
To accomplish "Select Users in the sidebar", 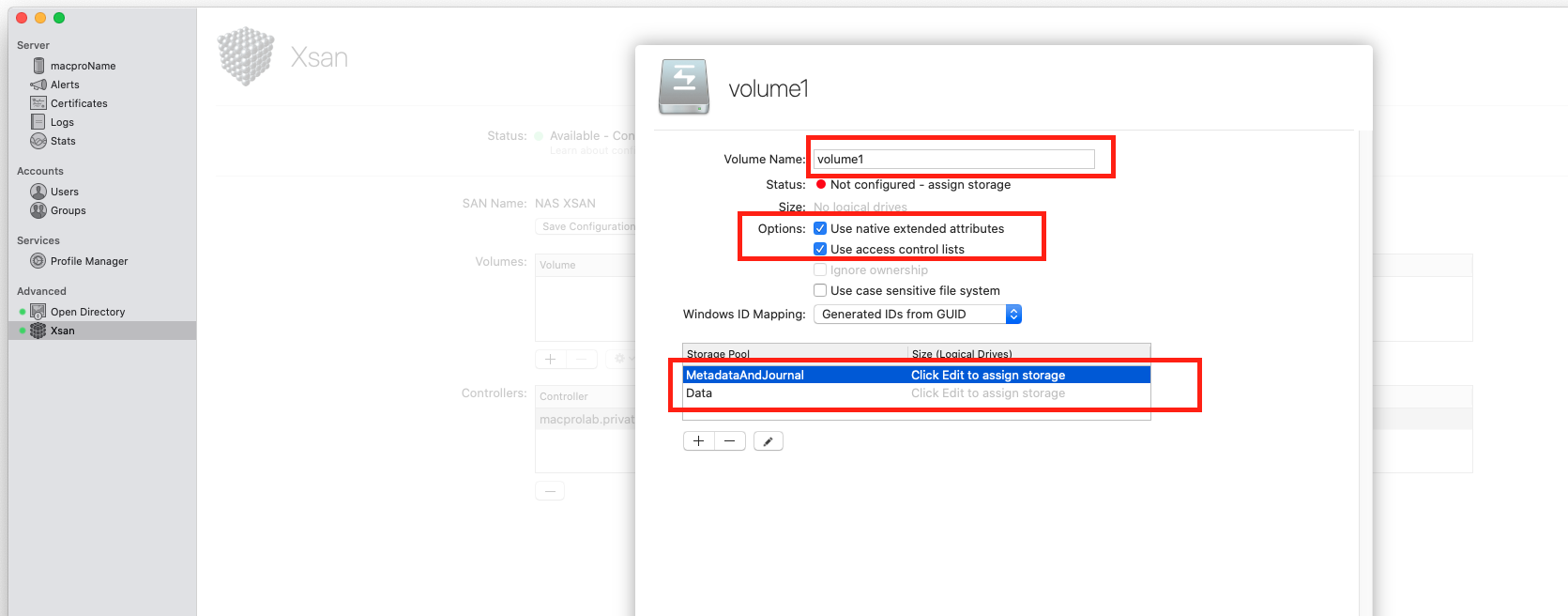I will [x=65, y=192].
